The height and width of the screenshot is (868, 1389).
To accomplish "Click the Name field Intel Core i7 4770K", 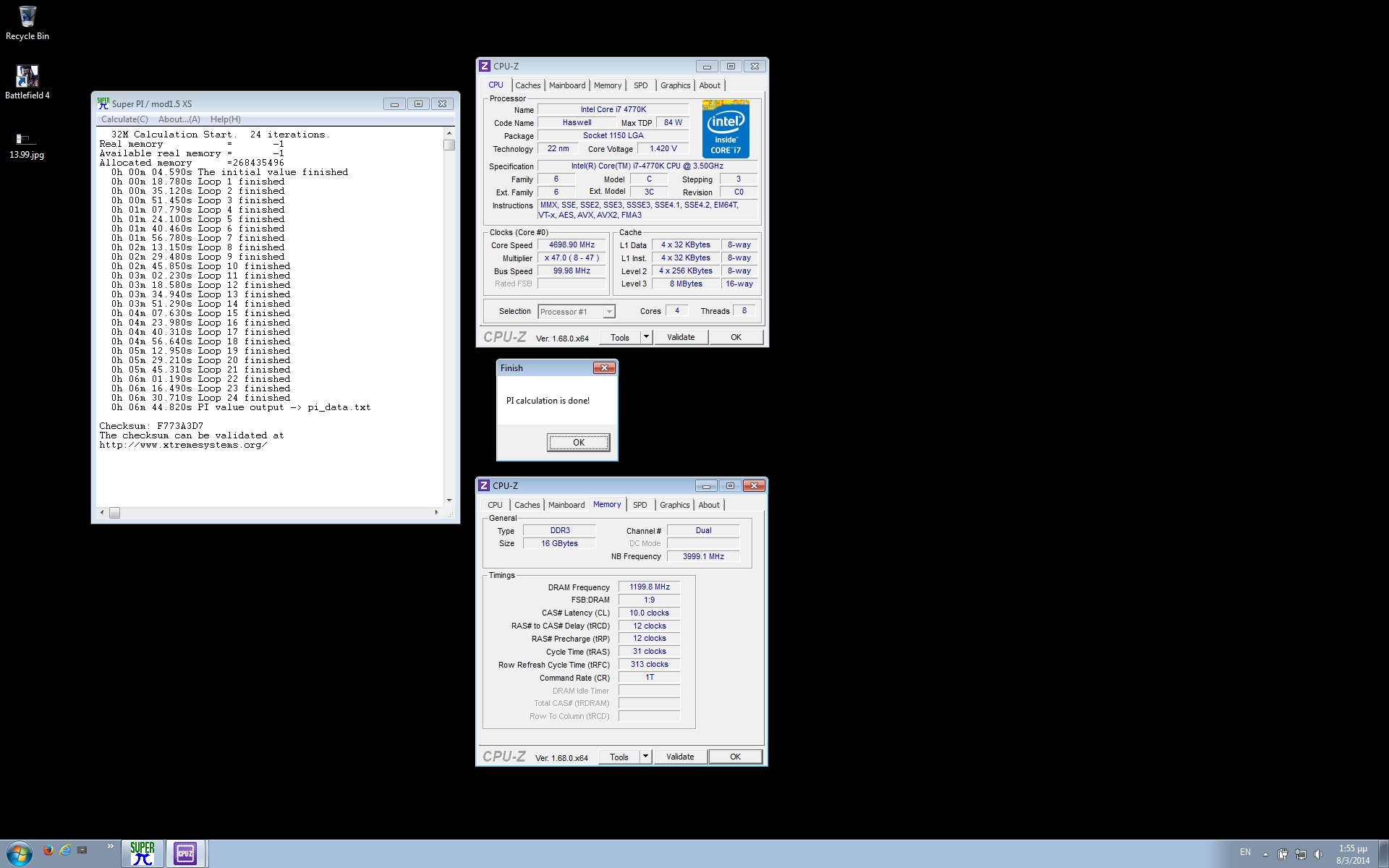I will (613, 109).
